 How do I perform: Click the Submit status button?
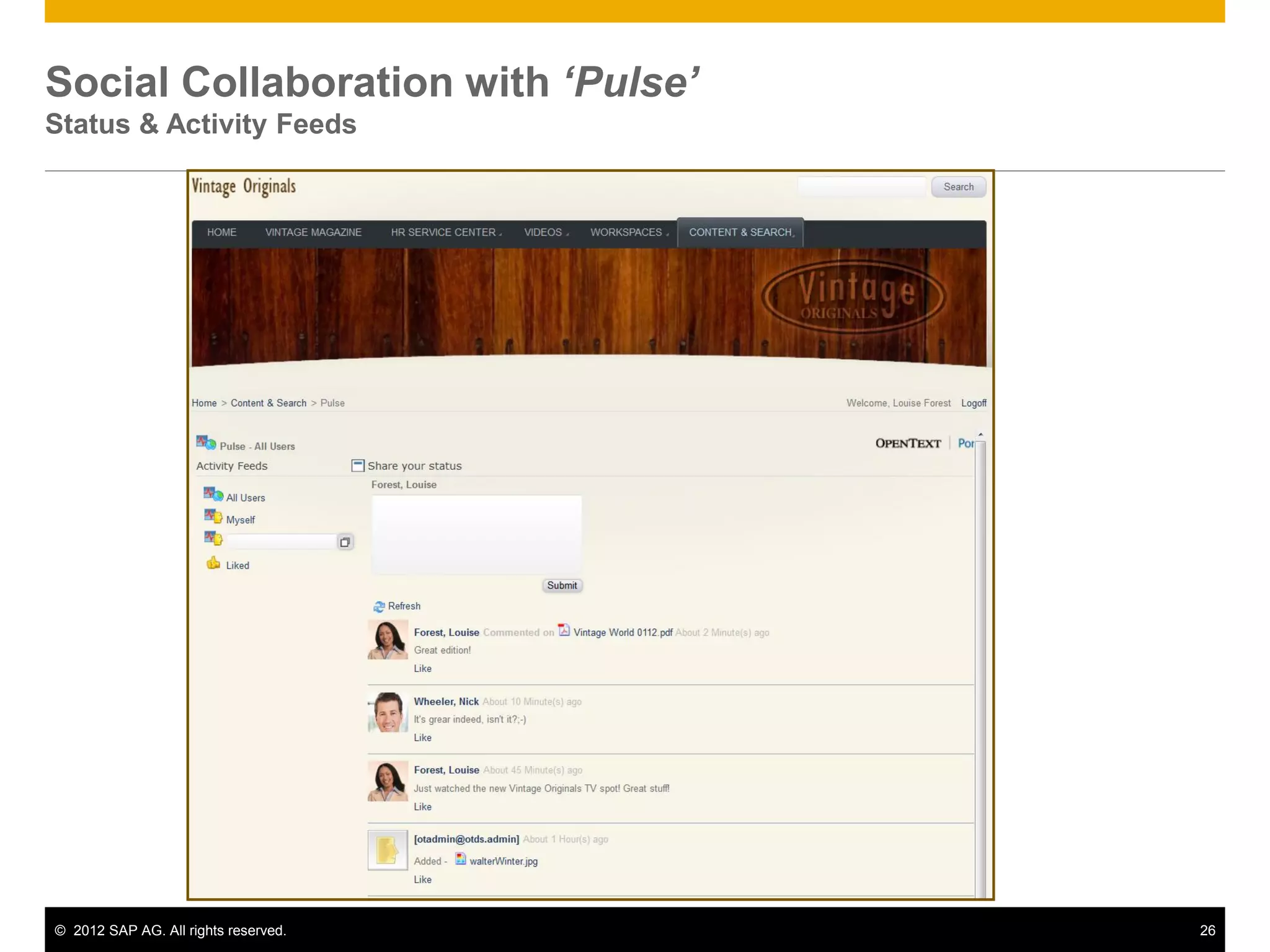point(562,586)
